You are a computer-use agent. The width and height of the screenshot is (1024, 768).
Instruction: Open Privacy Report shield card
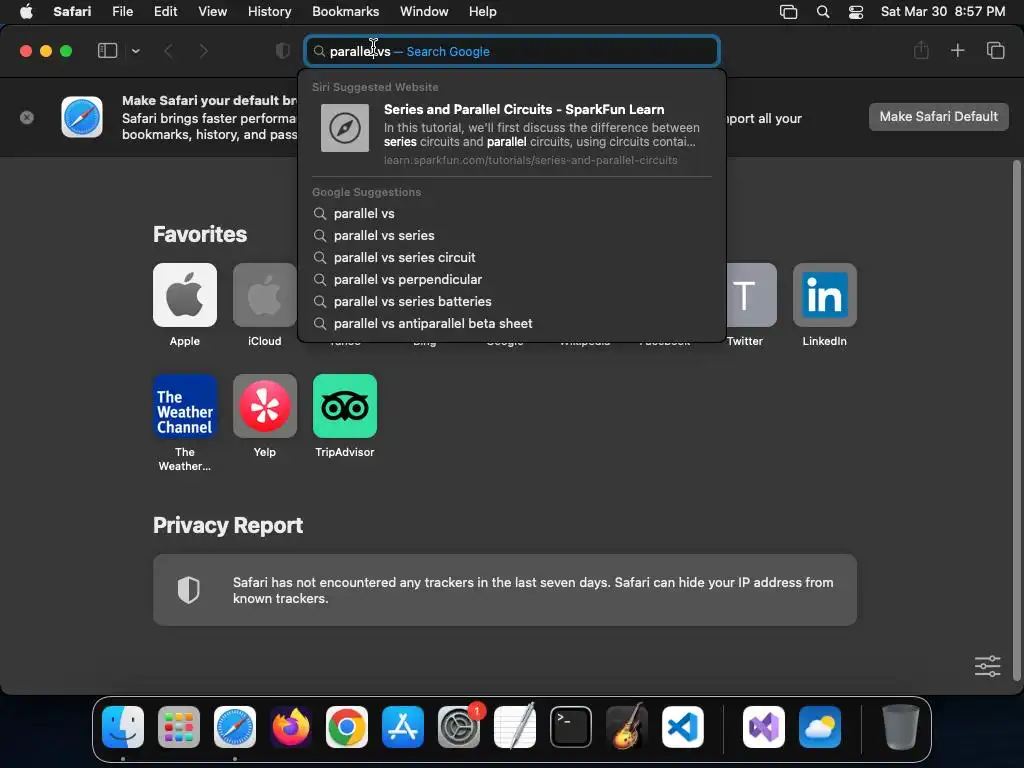(x=505, y=590)
